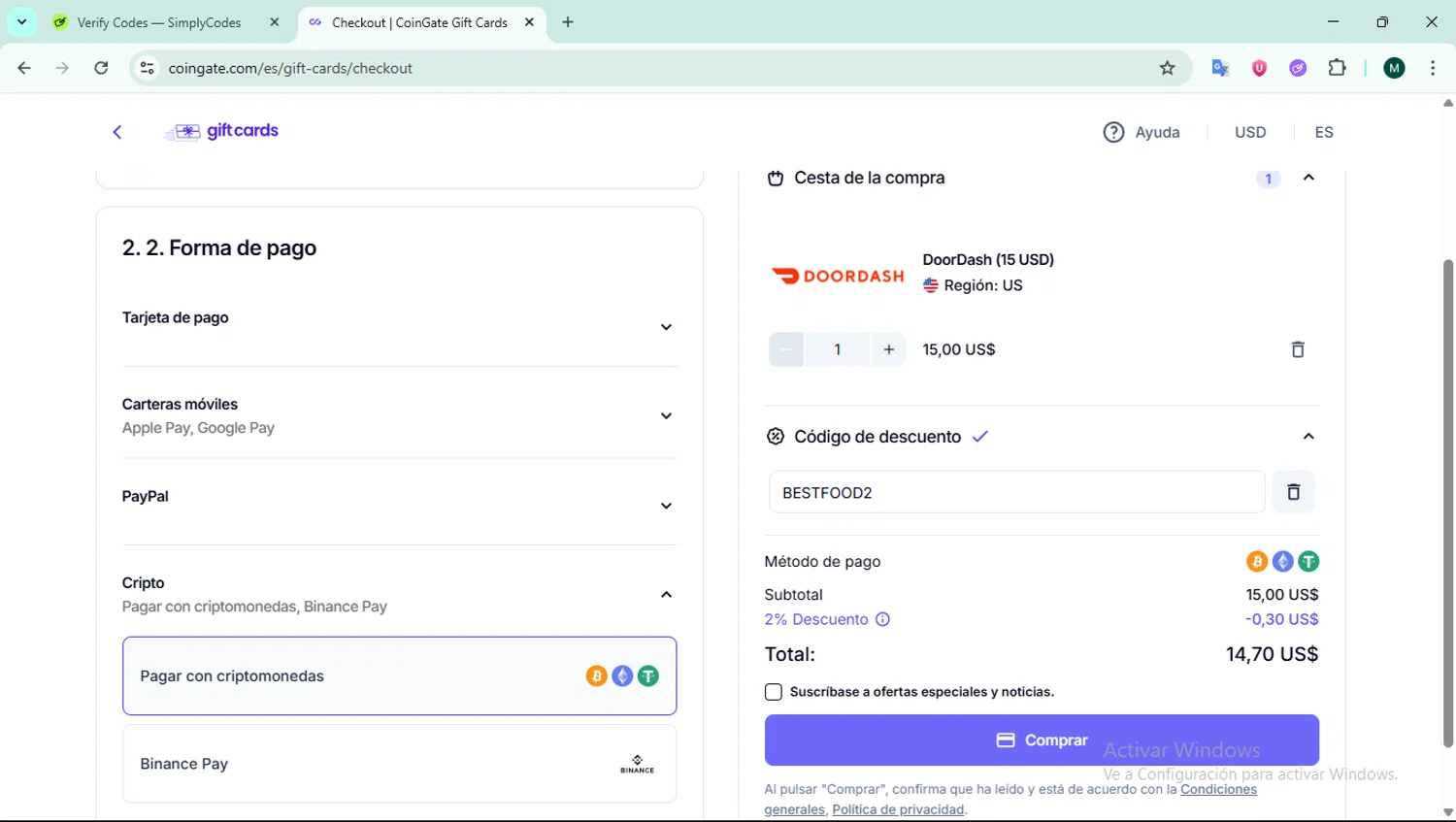1456x822 pixels.
Task: Collapse the Cesta de la compra section
Action: (1308, 178)
